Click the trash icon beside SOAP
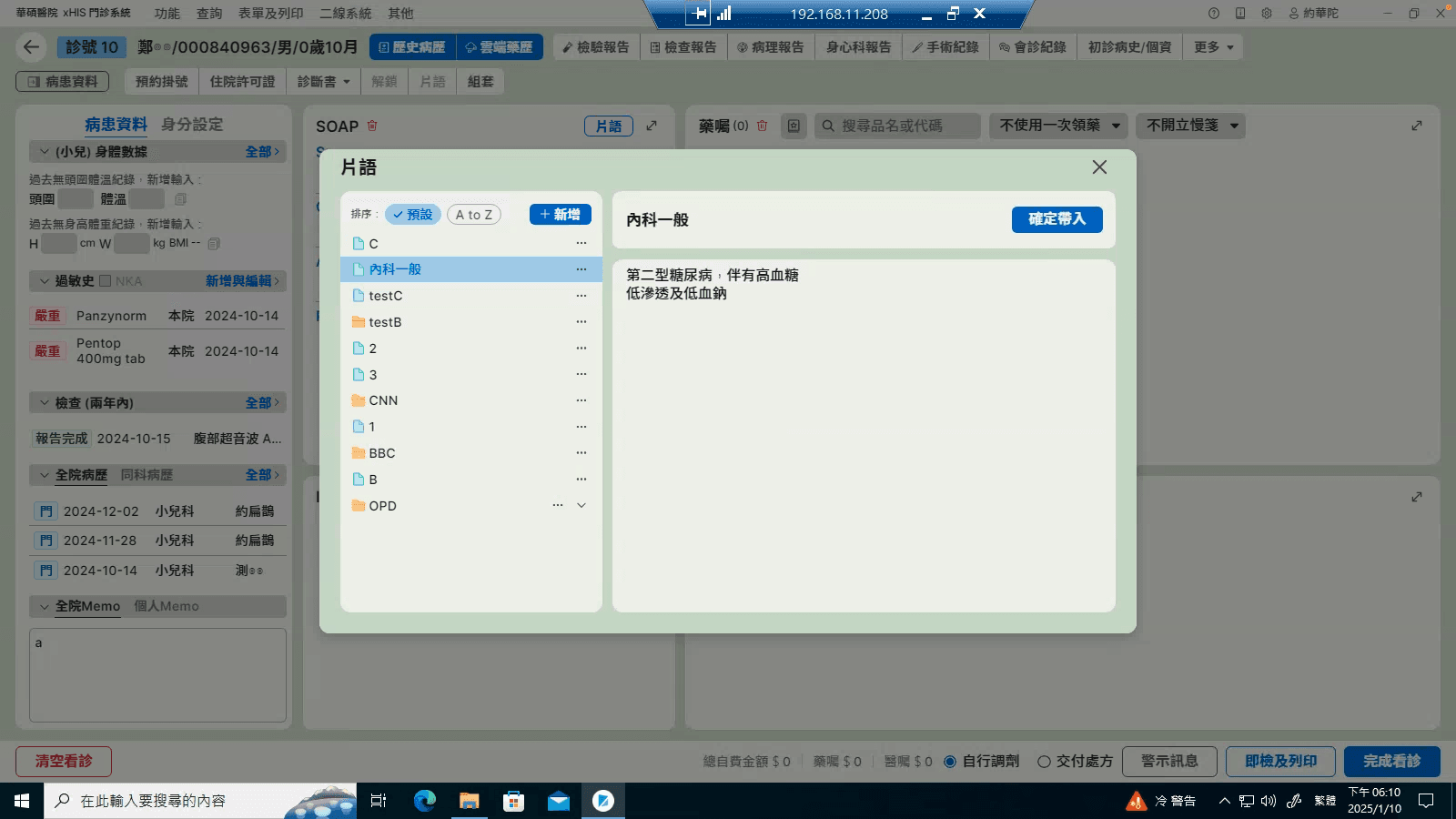Screen dimensions: 1456x819 click(372, 126)
